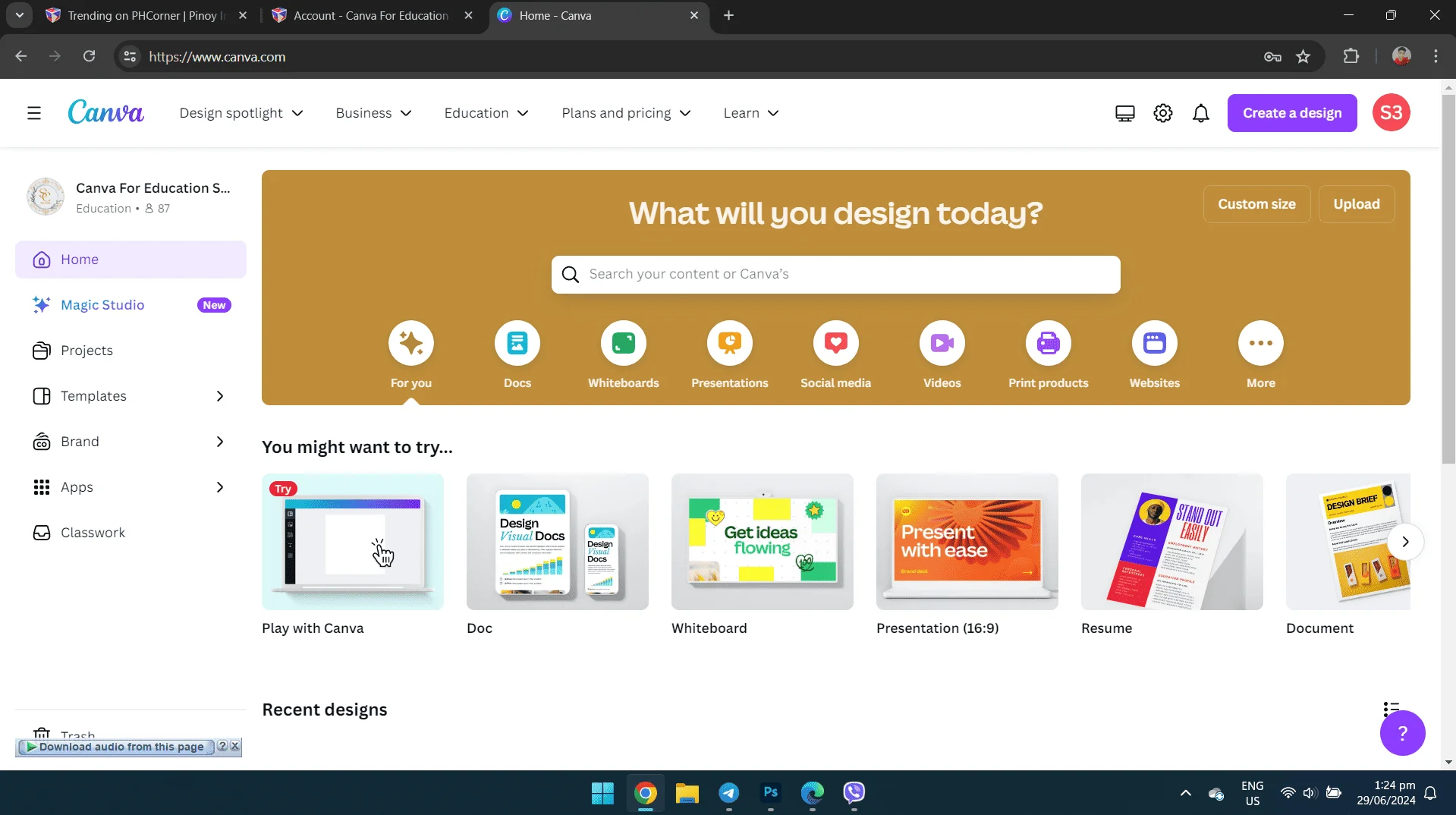This screenshot has width=1456, height=815.
Task: Select the For you category icon
Action: click(411, 343)
